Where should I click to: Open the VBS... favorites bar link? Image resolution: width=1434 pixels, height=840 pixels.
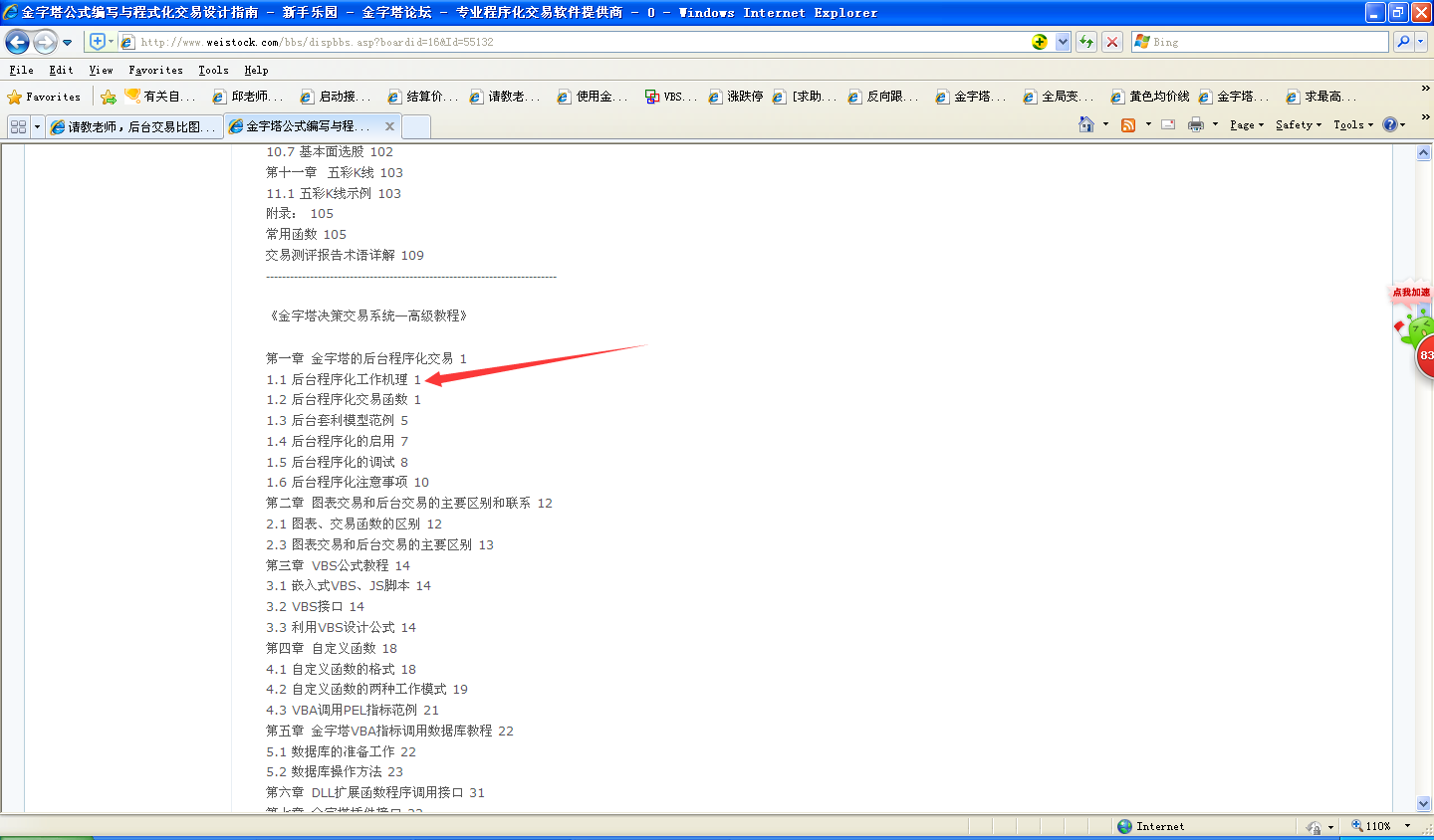[670, 97]
